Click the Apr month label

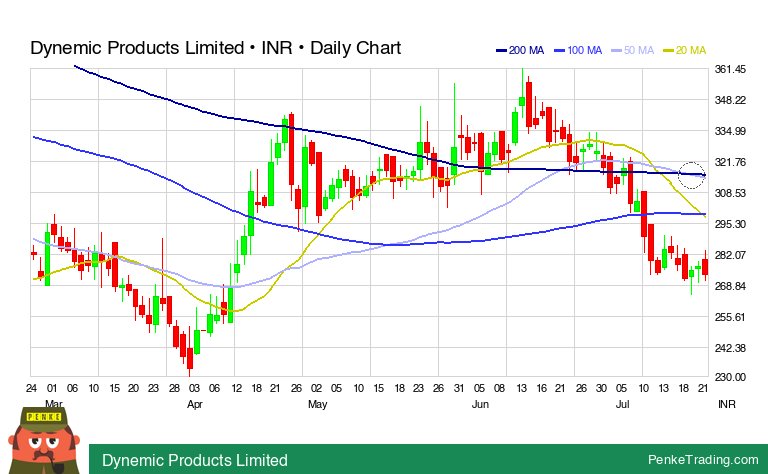tap(194, 404)
